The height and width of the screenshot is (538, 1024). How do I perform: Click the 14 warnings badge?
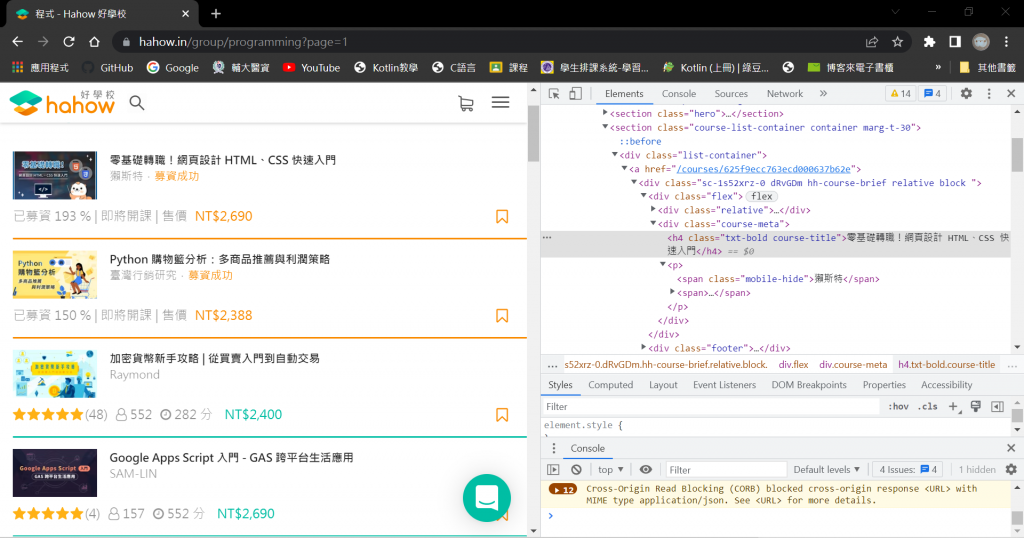tap(901, 94)
